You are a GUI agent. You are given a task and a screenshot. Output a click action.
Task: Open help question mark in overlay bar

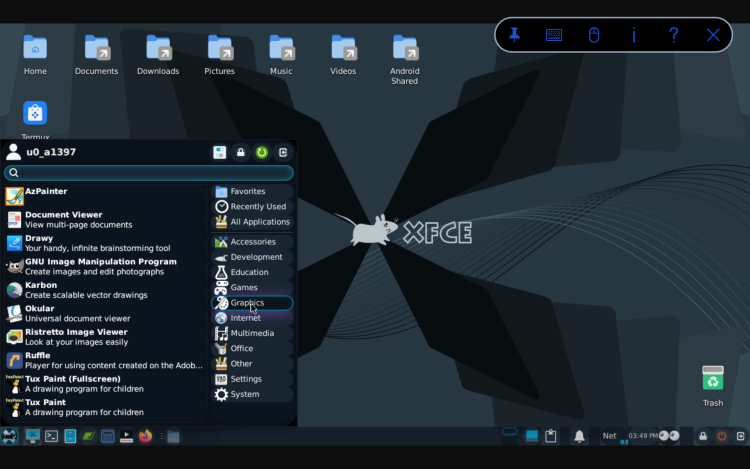[x=673, y=35]
